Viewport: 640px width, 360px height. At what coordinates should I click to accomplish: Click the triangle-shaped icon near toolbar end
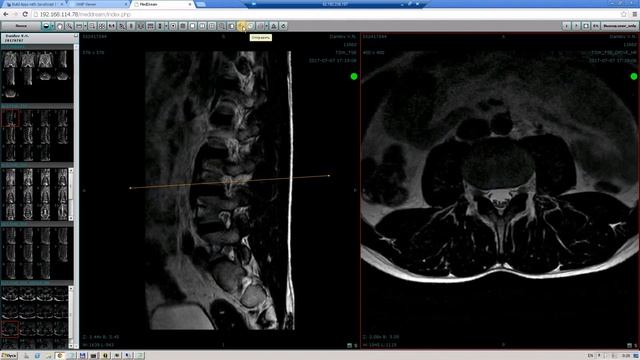point(273,26)
